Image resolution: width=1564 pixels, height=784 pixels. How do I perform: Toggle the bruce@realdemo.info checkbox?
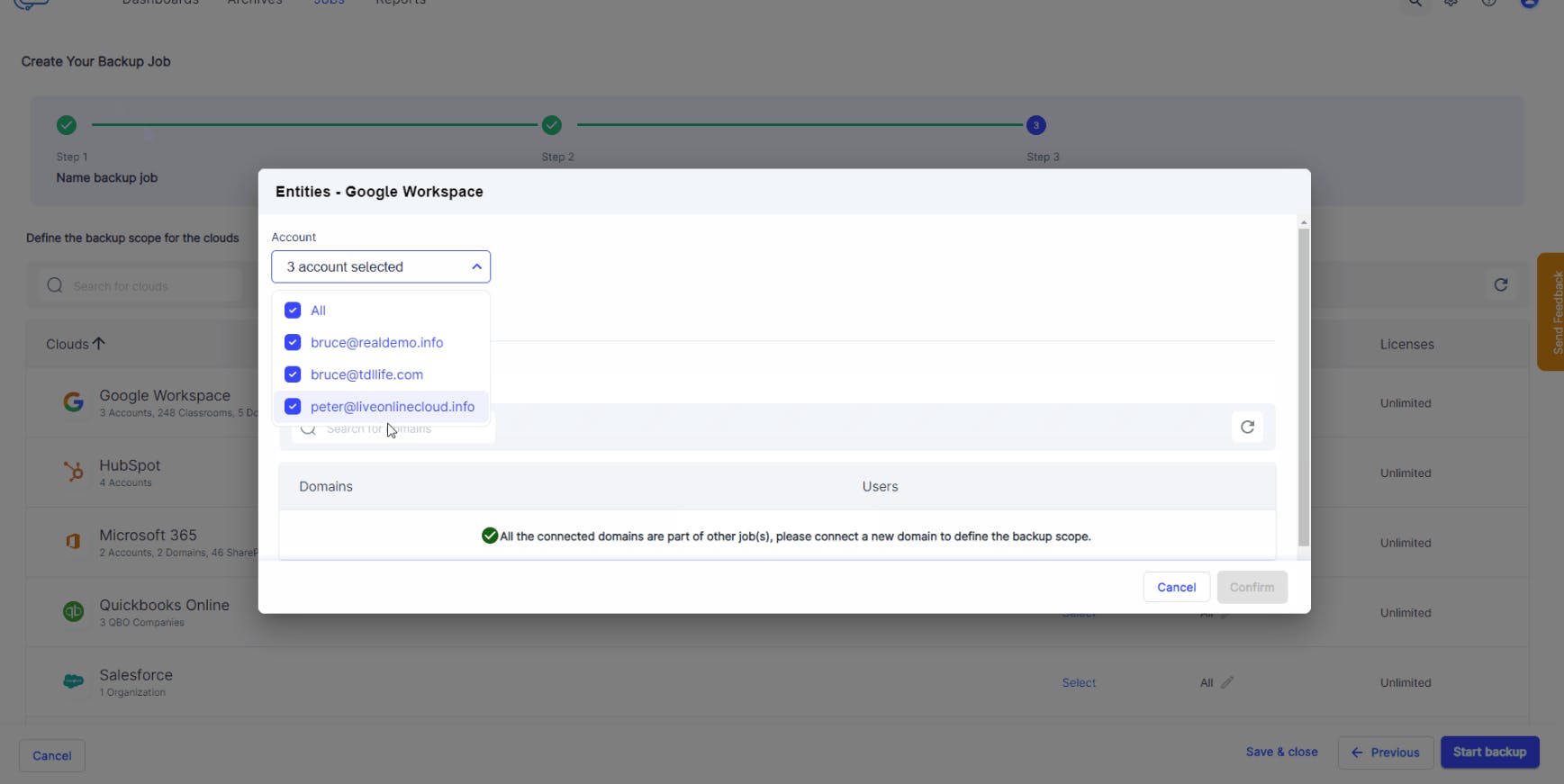(293, 343)
